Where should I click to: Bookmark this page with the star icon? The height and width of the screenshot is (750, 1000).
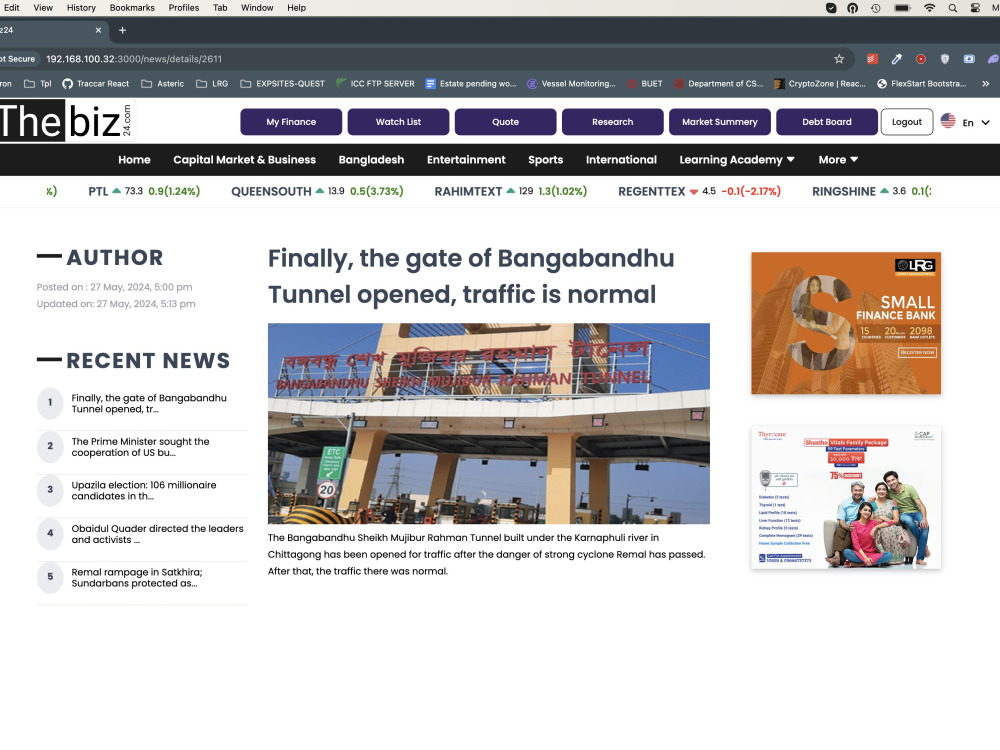839,59
